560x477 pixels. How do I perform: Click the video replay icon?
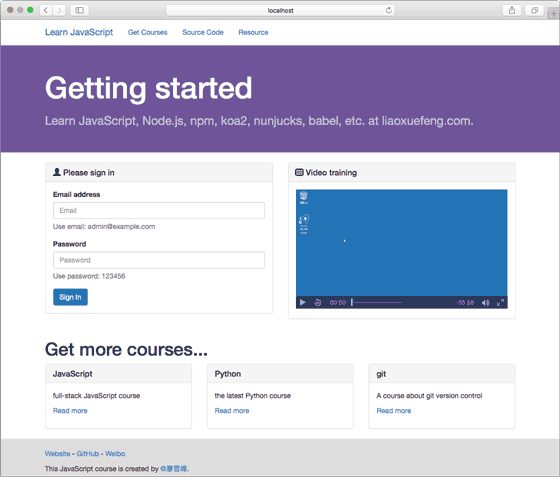click(x=318, y=302)
